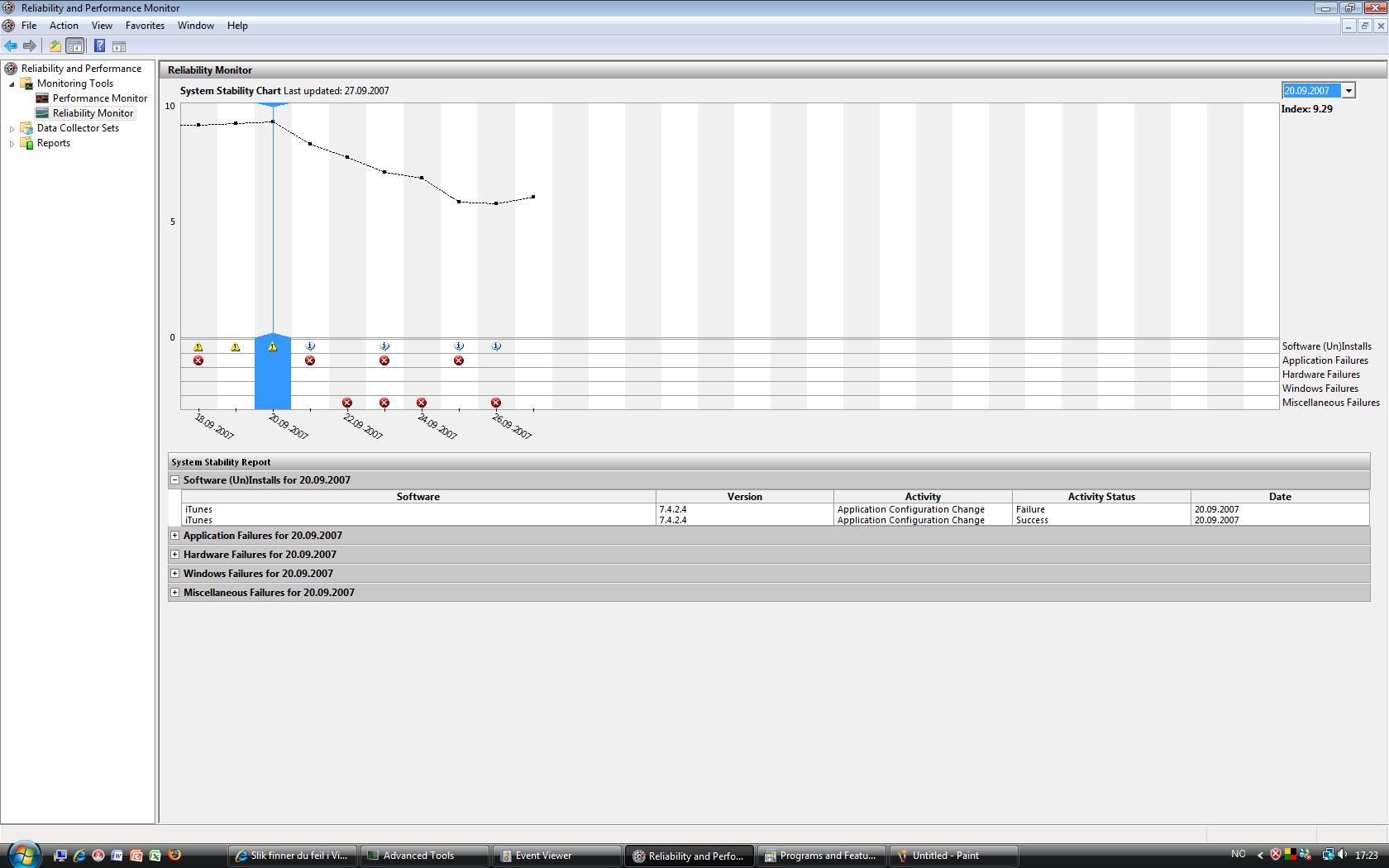Open the Favorites menu
The height and width of the screenshot is (868, 1389).
click(x=145, y=26)
